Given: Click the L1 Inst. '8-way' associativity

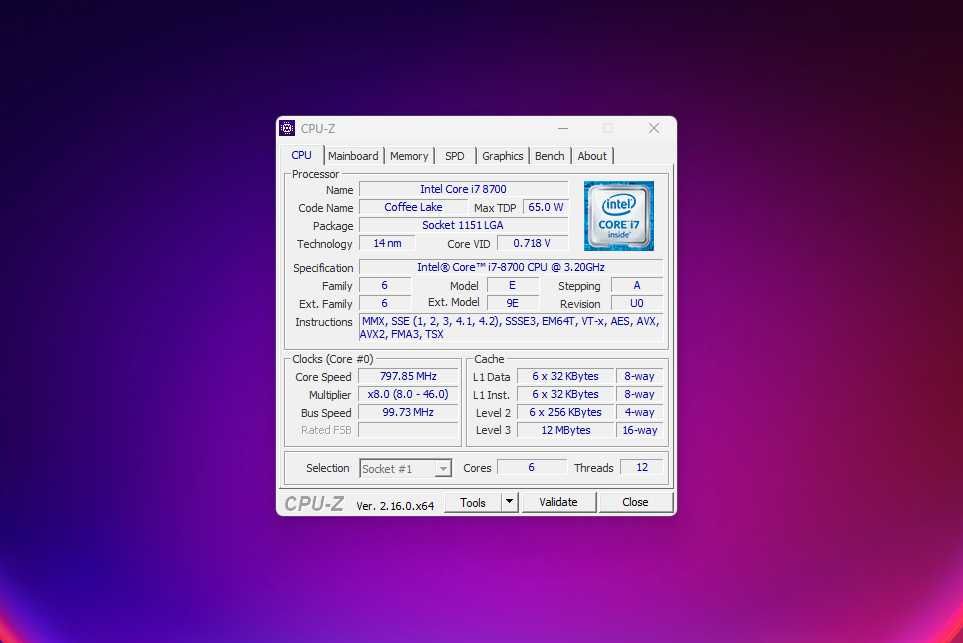Looking at the screenshot, I should point(639,394).
